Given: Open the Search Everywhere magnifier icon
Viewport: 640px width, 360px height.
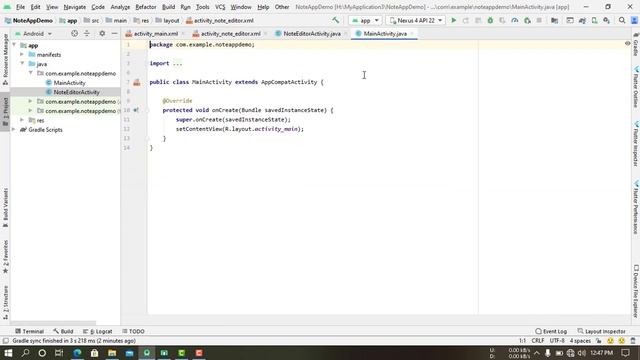Looking at the screenshot, I should coord(622,20).
